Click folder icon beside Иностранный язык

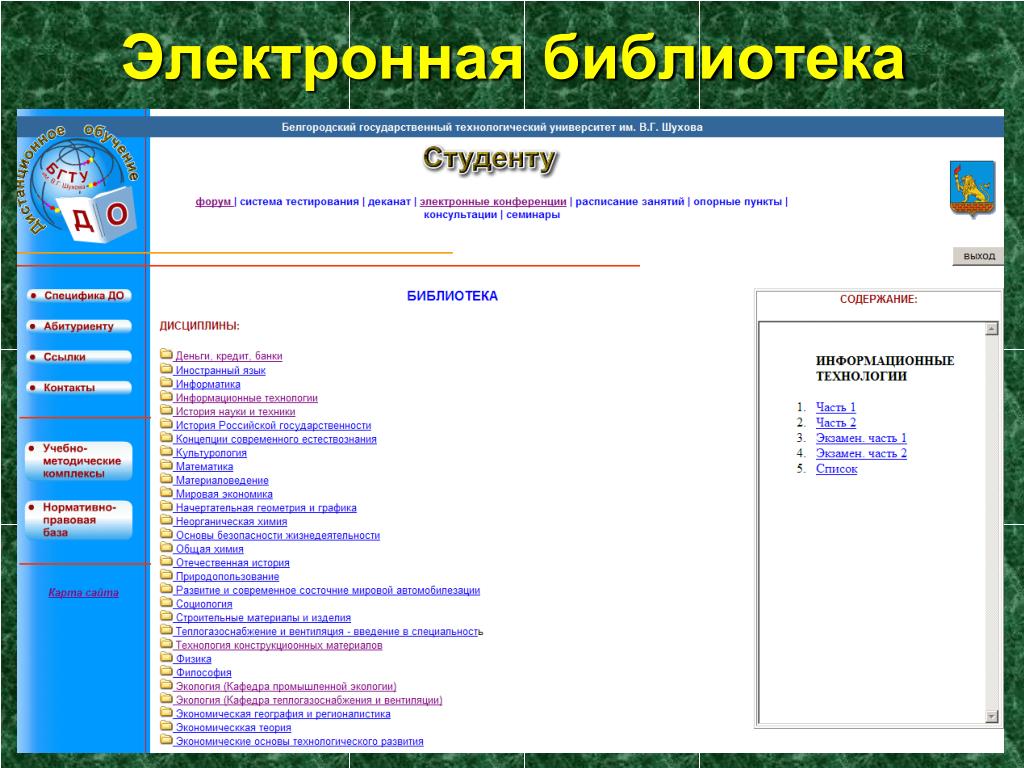pyautogui.click(x=167, y=369)
